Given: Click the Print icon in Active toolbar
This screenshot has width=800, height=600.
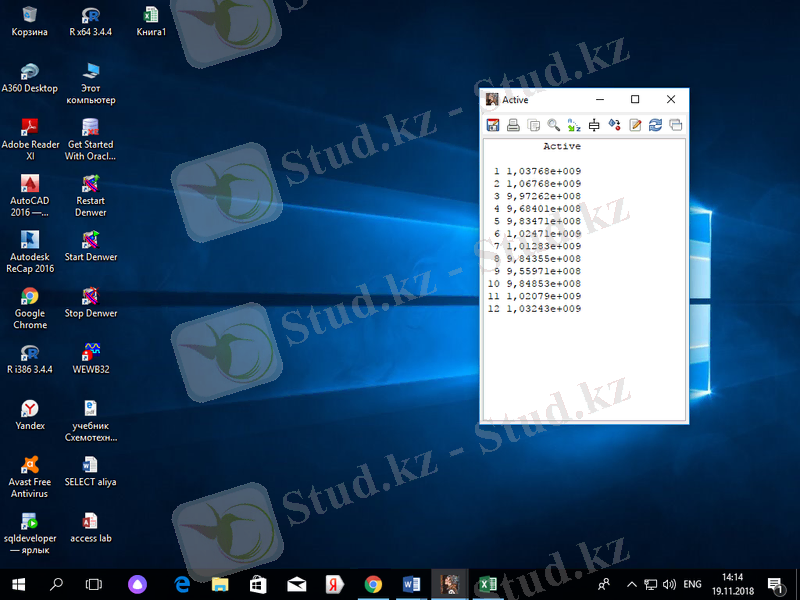Looking at the screenshot, I should pos(513,125).
